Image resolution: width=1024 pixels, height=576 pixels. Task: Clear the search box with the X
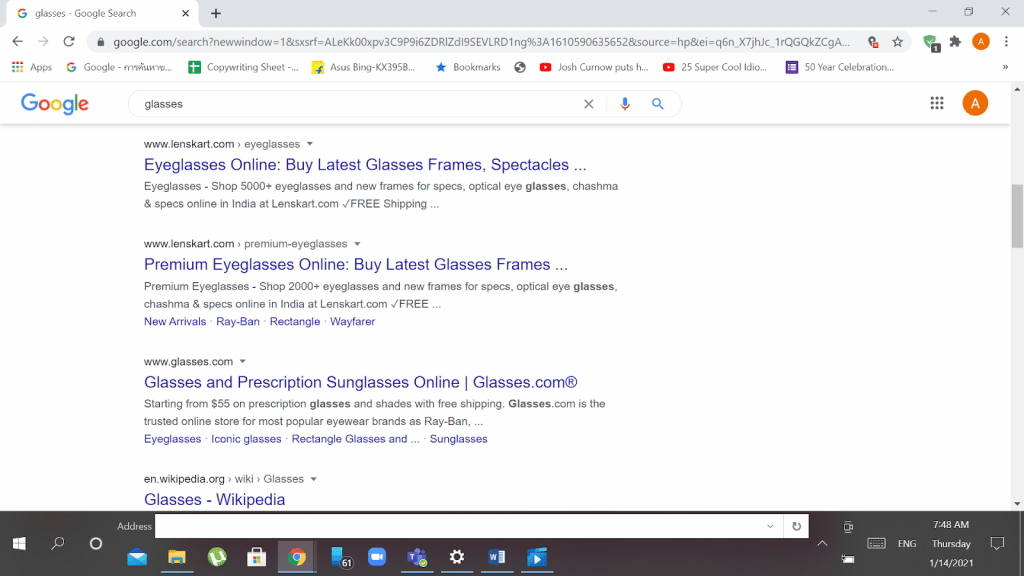[x=588, y=104]
